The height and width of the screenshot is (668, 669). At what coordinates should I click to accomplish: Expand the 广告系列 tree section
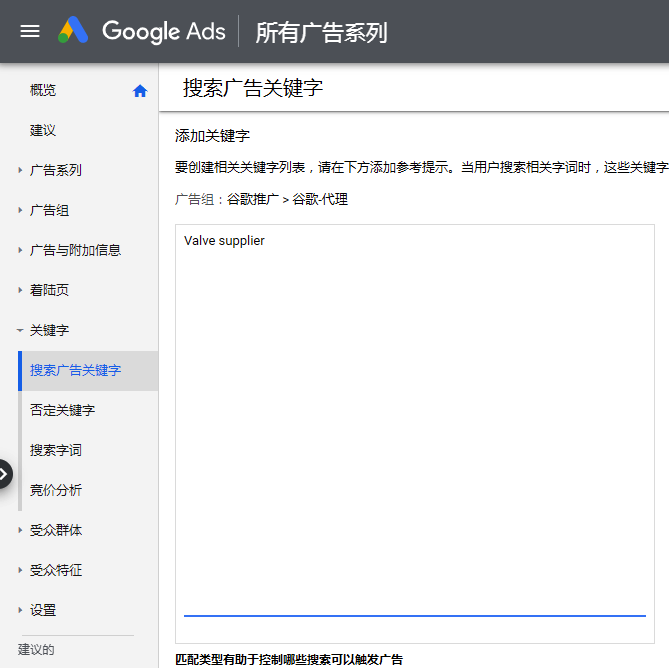(x=20, y=170)
